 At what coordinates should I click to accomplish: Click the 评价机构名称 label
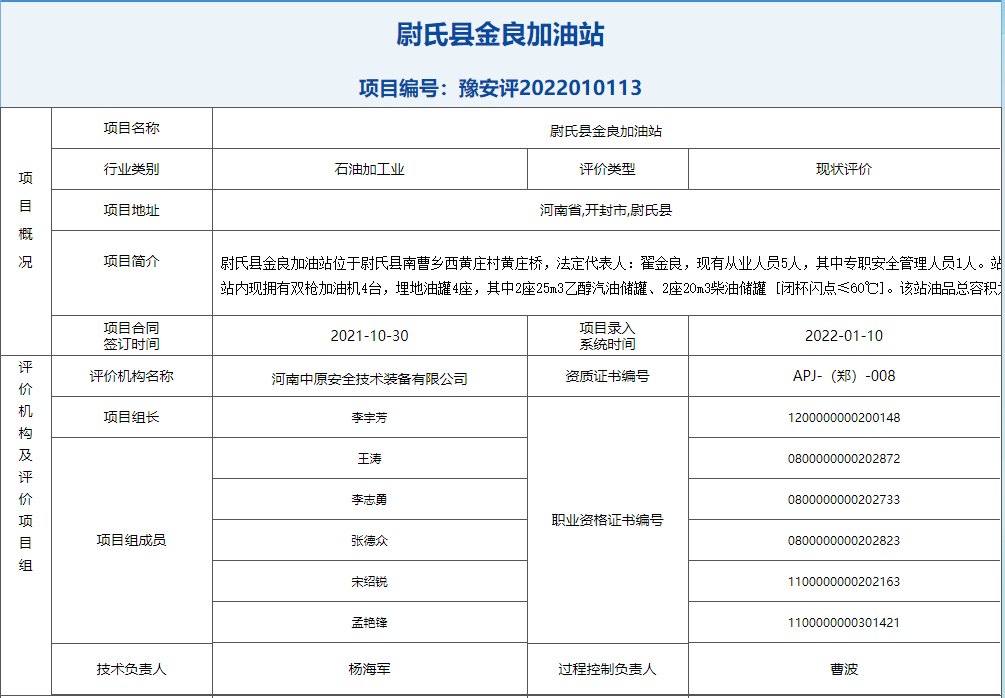[131, 376]
